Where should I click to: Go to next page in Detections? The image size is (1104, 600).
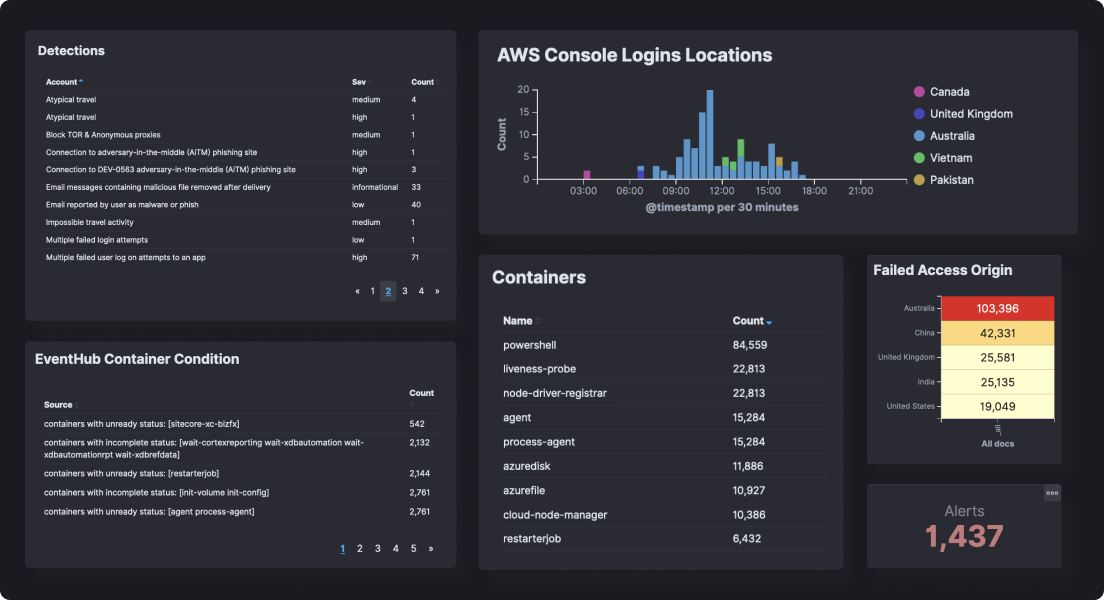point(437,291)
